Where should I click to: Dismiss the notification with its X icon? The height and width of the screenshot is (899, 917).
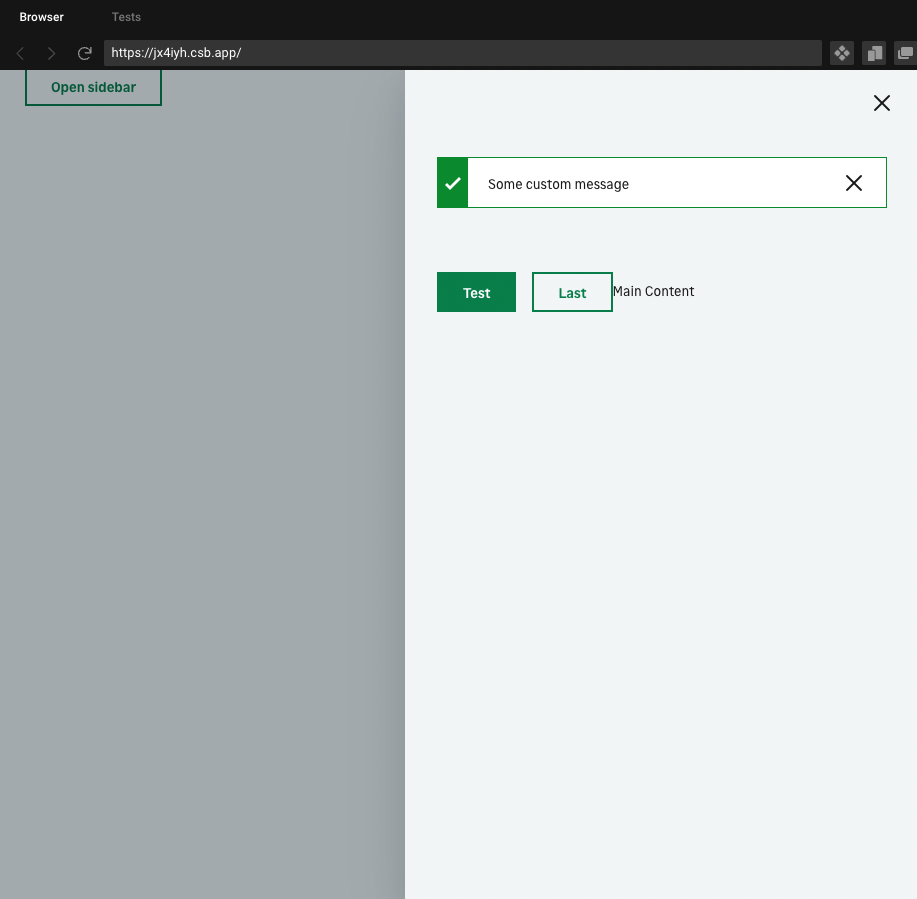pyautogui.click(x=854, y=182)
